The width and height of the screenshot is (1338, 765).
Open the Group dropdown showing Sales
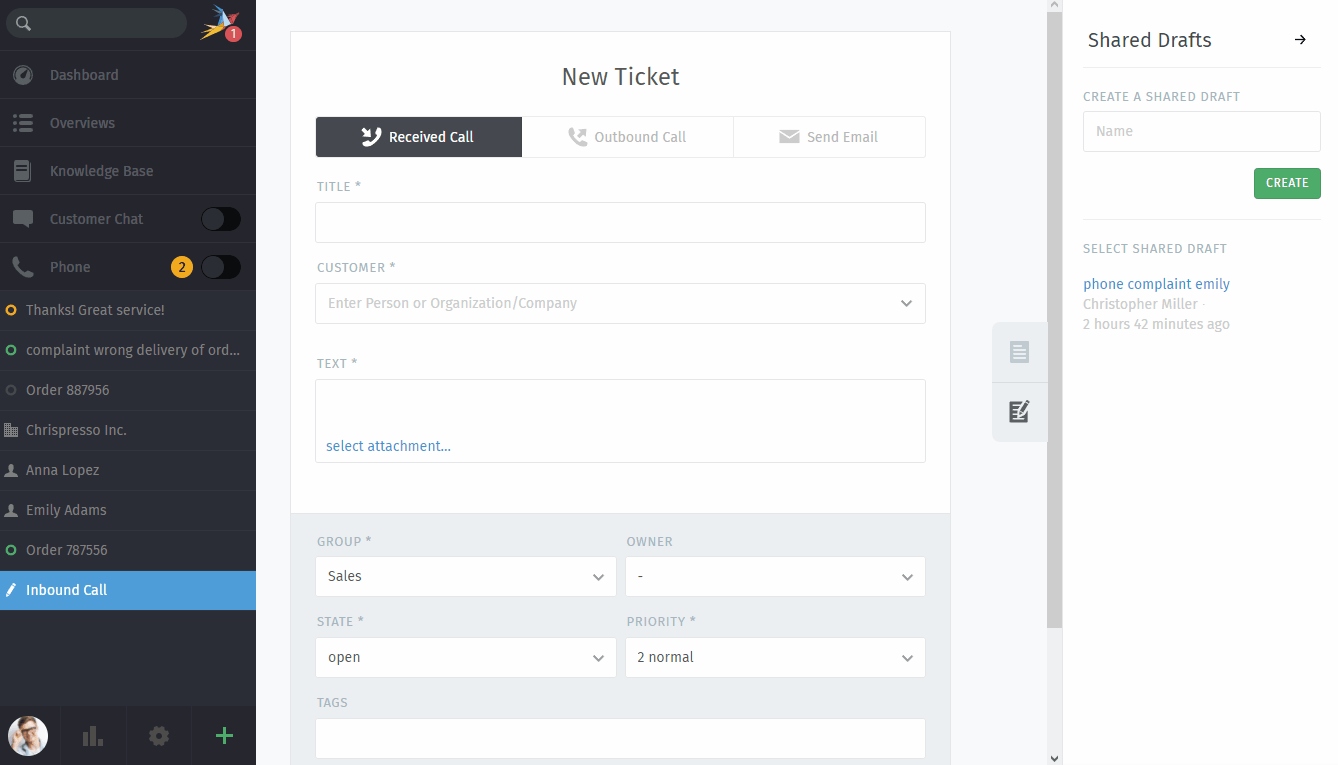(466, 577)
